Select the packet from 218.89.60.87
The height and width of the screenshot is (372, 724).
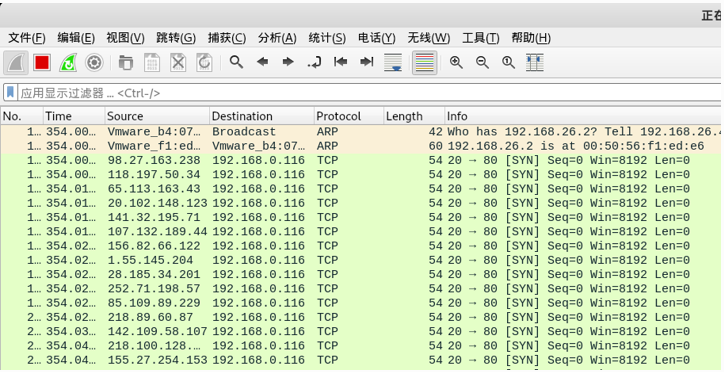coord(361,318)
